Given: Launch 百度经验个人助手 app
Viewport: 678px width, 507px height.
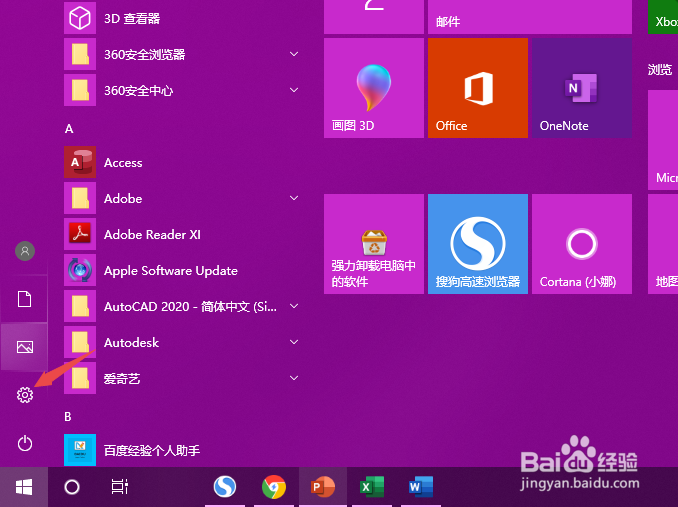Looking at the screenshot, I should point(181,450).
